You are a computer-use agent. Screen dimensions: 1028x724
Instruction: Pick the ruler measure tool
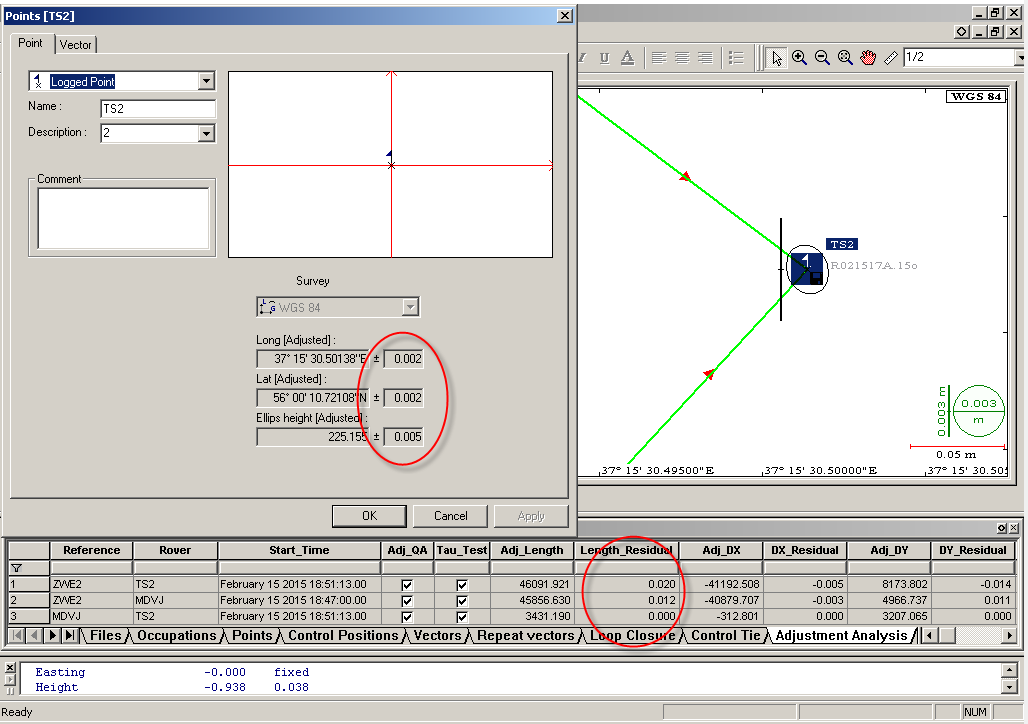(889, 58)
